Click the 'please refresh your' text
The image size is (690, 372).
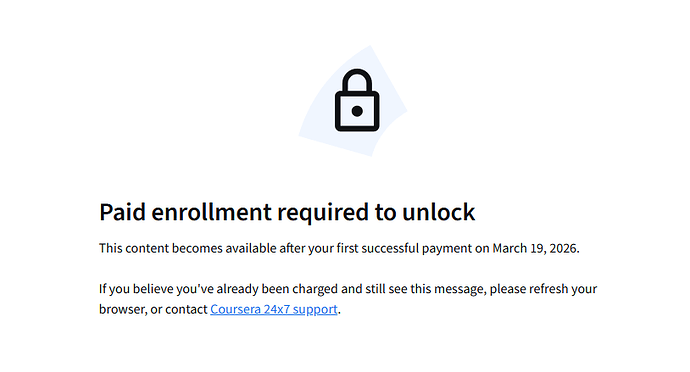[x=543, y=289]
